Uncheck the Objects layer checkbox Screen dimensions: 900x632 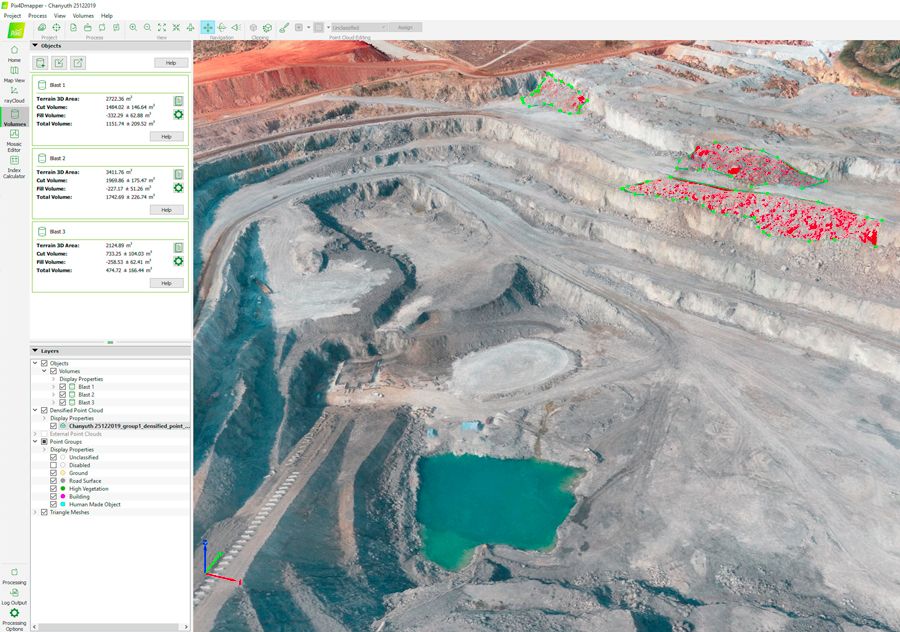(x=44, y=363)
